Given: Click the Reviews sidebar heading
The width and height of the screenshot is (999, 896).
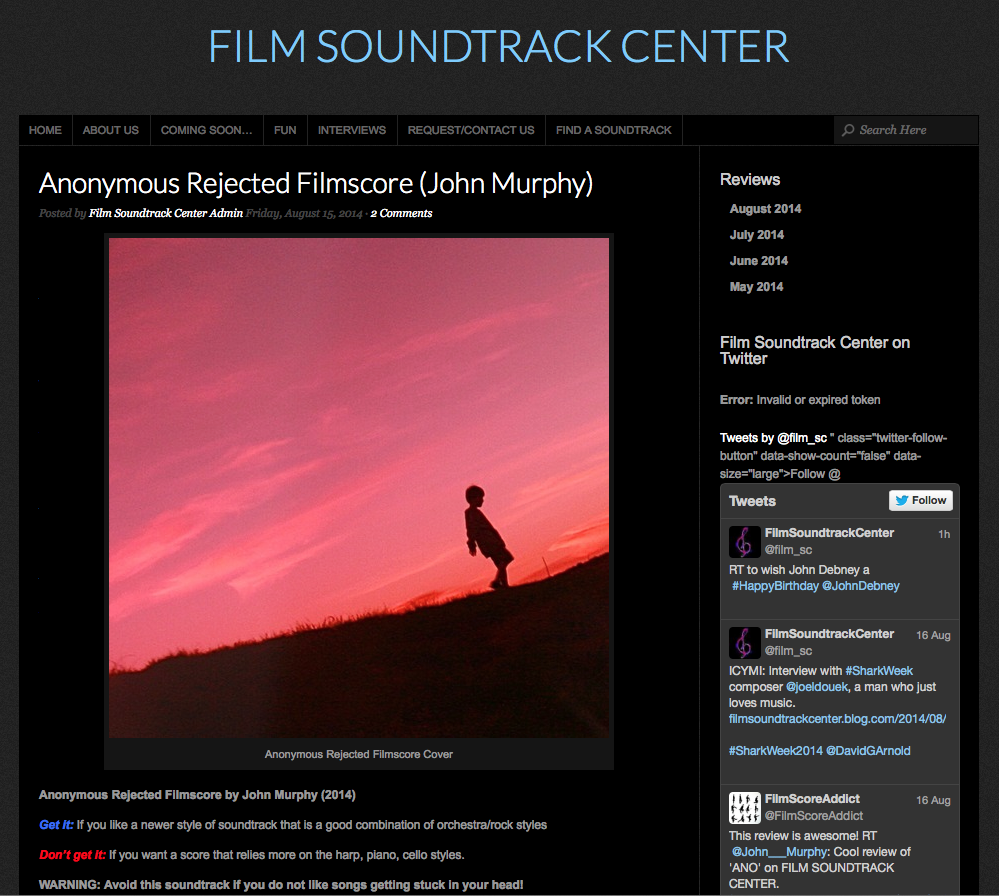Looking at the screenshot, I should (x=750, y=180).
